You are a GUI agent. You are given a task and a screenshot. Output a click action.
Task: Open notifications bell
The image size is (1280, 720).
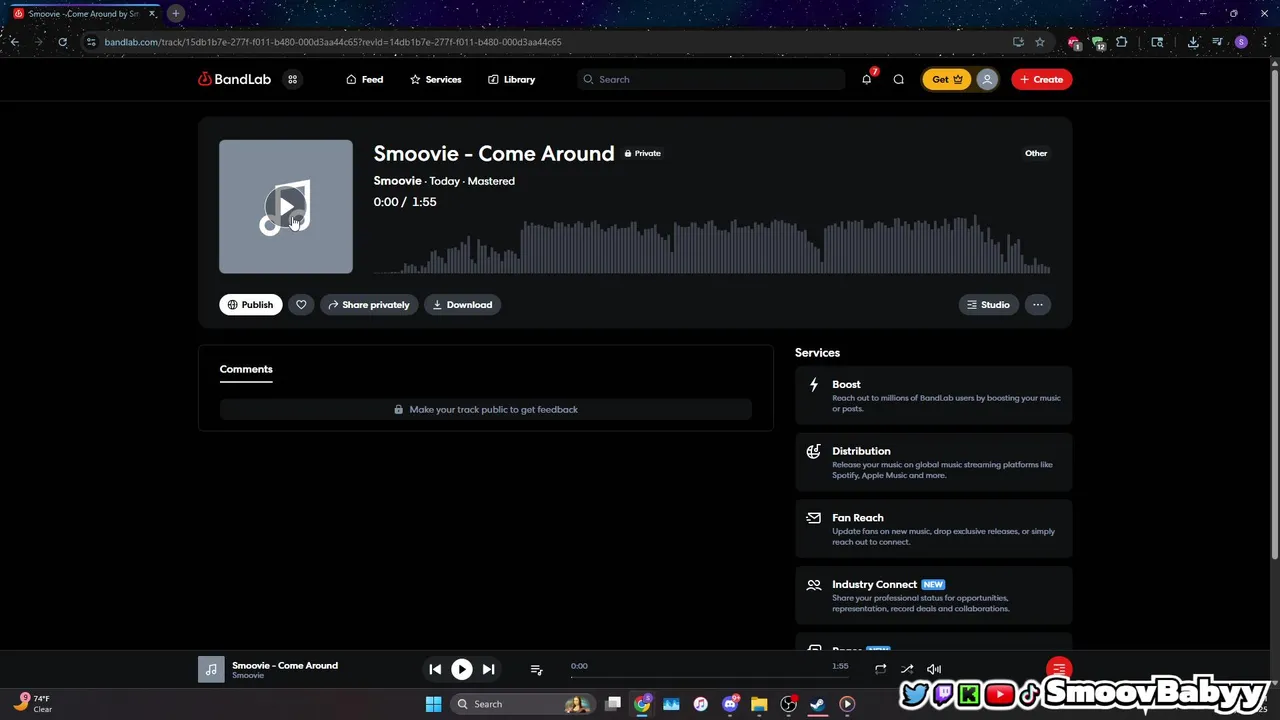tap(867, 79)
